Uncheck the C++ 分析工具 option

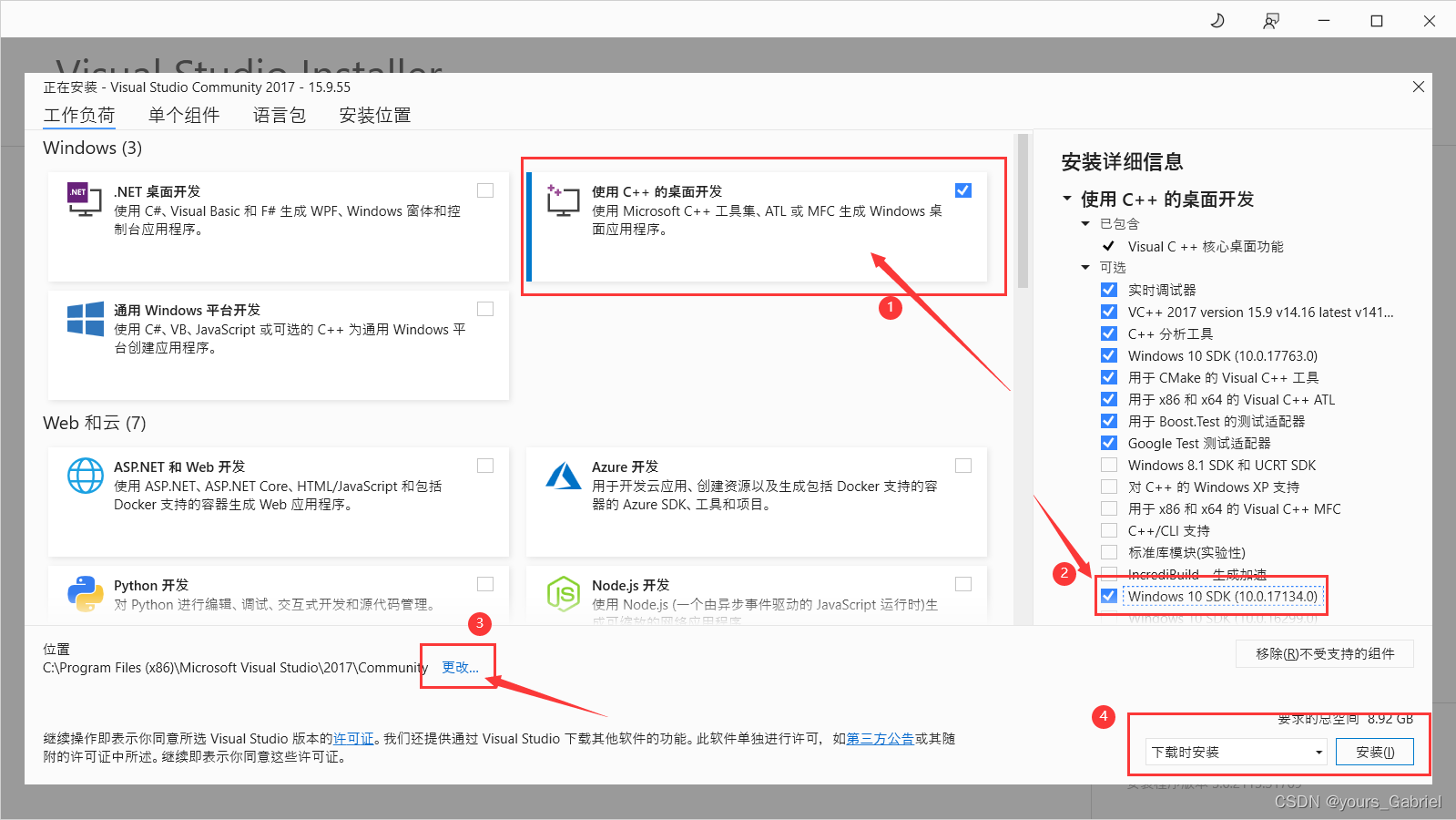(x=1109, y=333)
